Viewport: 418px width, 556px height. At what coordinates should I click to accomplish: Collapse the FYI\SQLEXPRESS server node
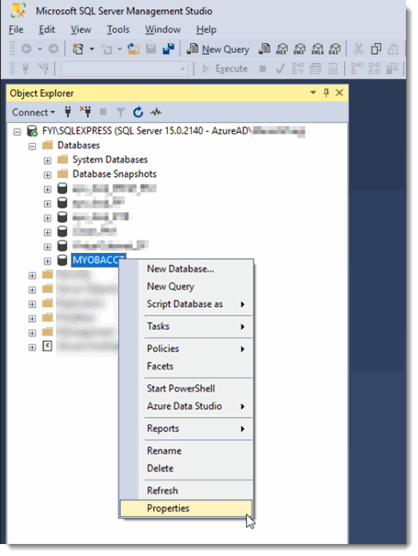point(17,132)
